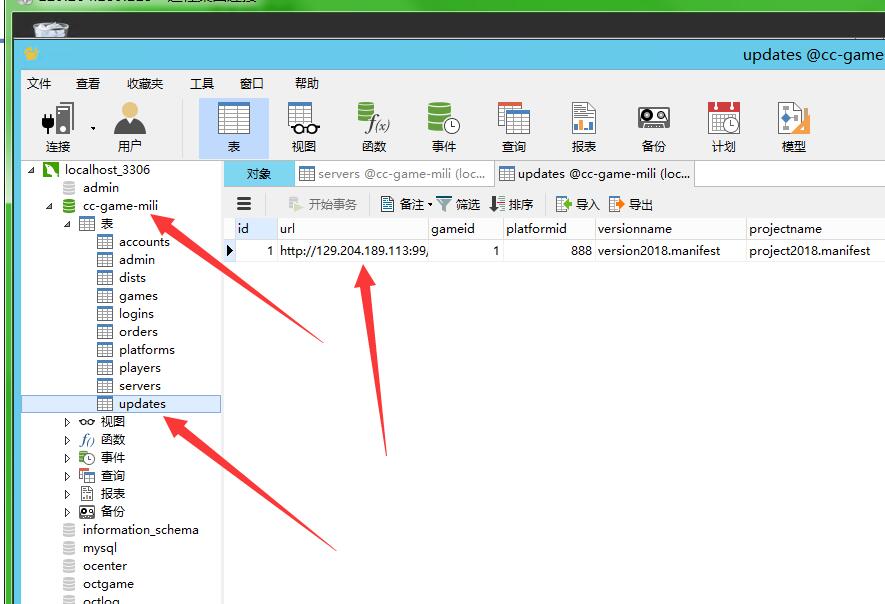Select the Table (表) toolbar icon
885x604 pixels.
[234, 127]
